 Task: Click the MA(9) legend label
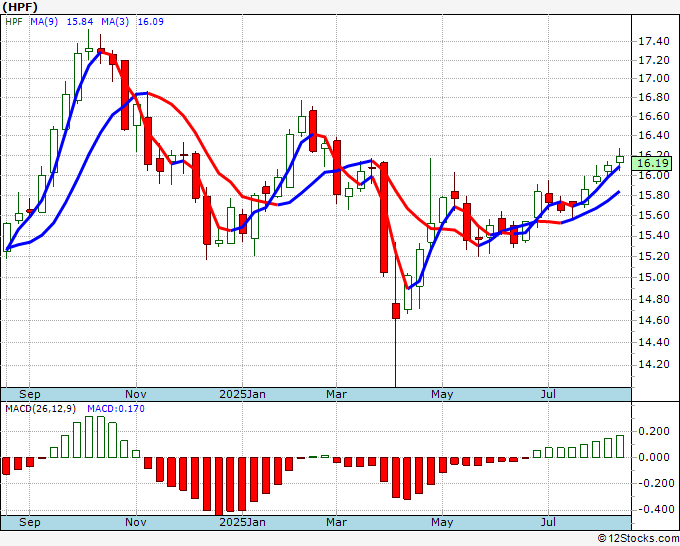click(x=44, y=22)
